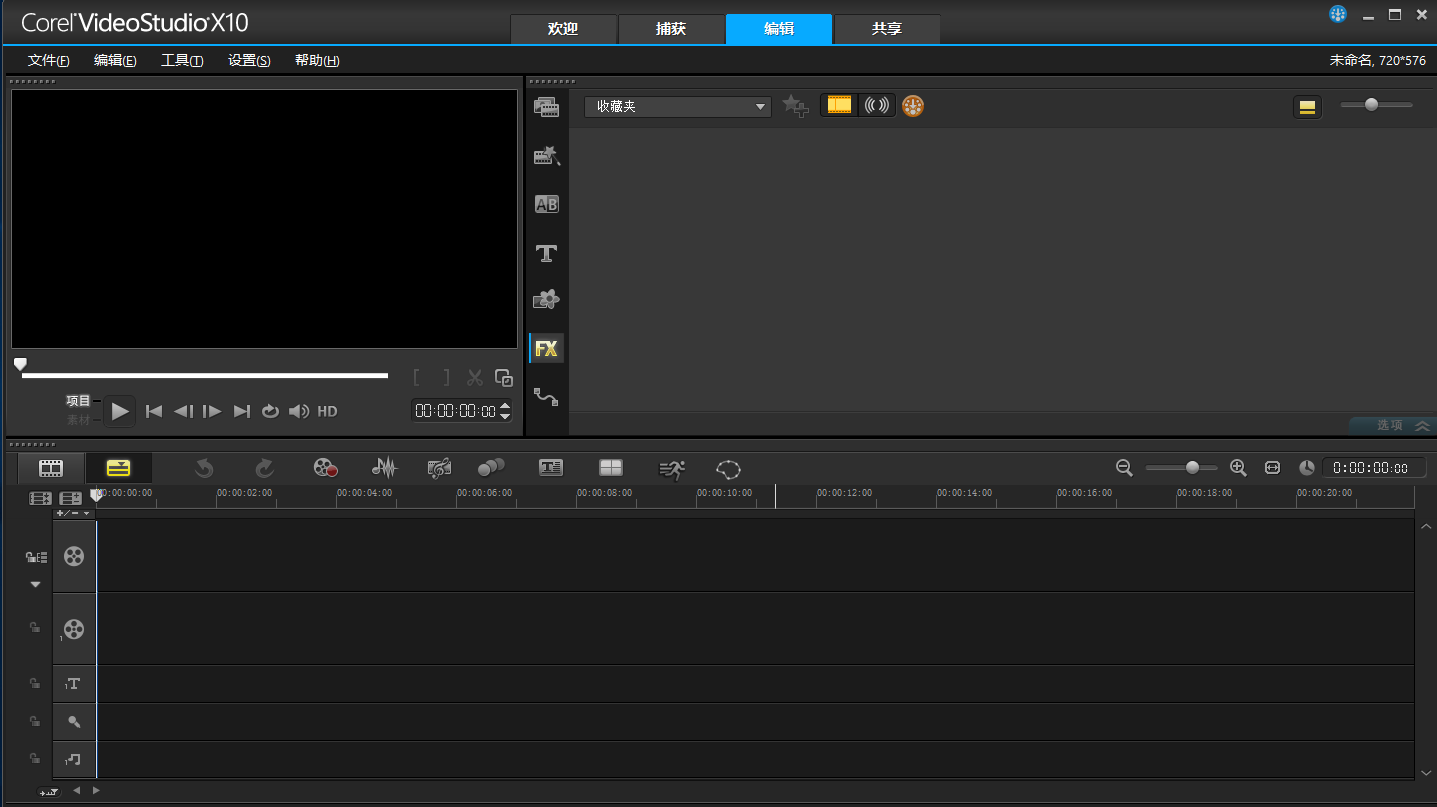Open the 设置(S) menu
The height and width of the screenshot is (807, 1437).
pos(249,60)
